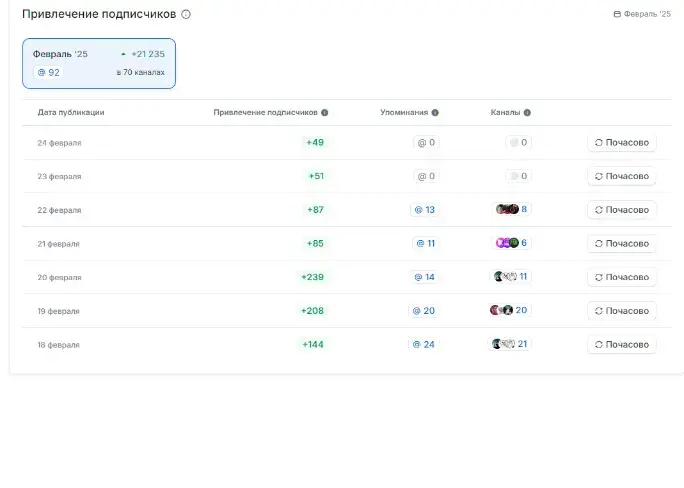Click the +87 subscribers value
The image size is (684, 488).
coord(315,210)
